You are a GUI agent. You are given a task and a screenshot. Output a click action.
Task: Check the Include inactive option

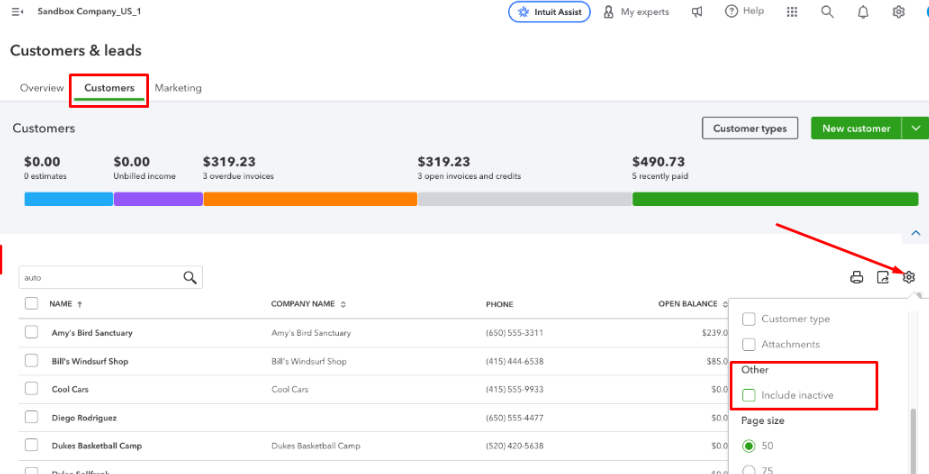point(749,395)
